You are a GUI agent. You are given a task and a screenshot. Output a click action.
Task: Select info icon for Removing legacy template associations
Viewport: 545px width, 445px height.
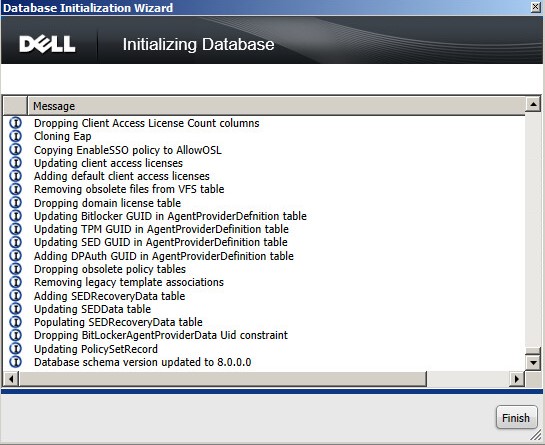(x=15, y=282)
